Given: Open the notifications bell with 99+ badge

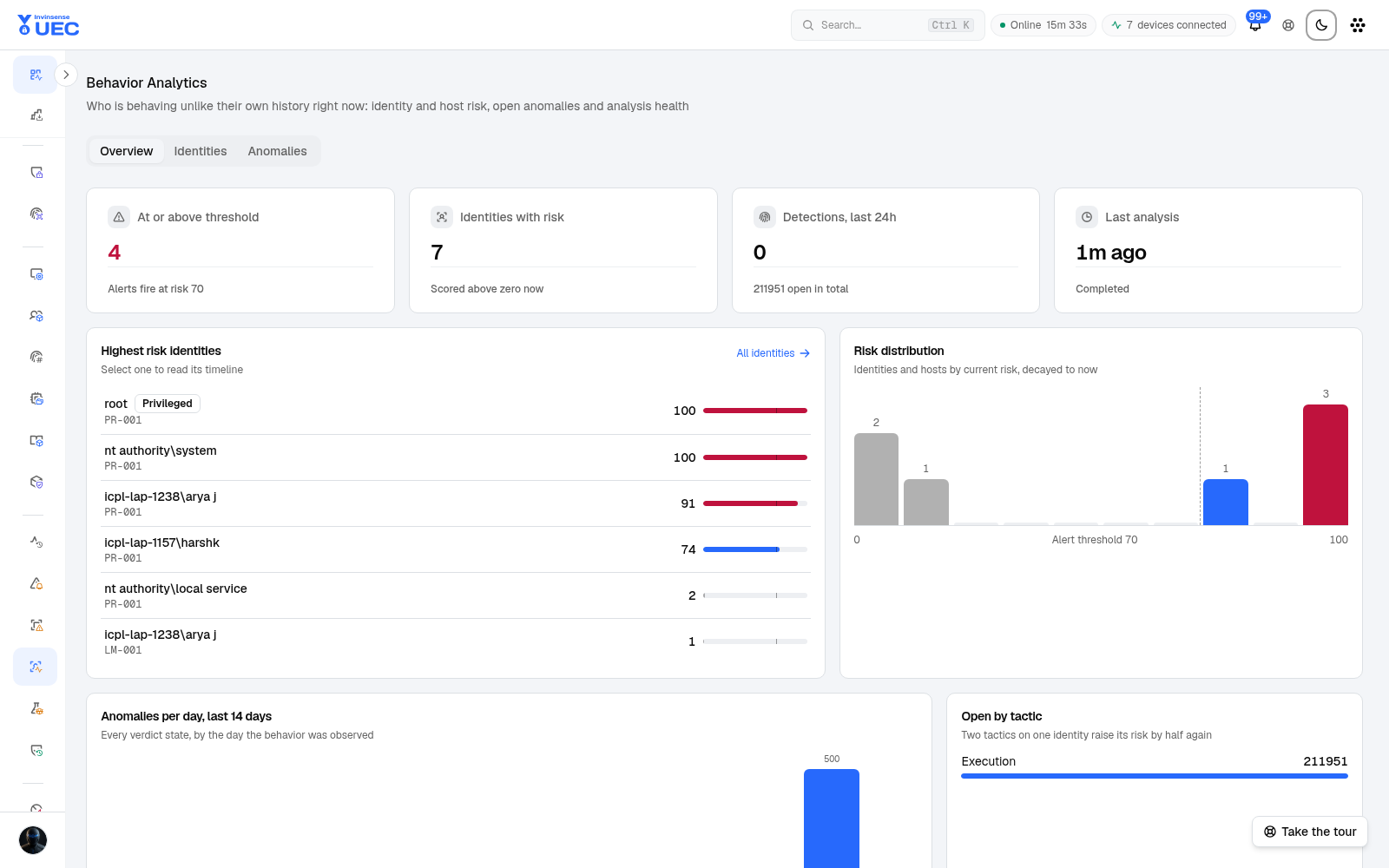Looking at the screenshot, I should pos(1255,25).
